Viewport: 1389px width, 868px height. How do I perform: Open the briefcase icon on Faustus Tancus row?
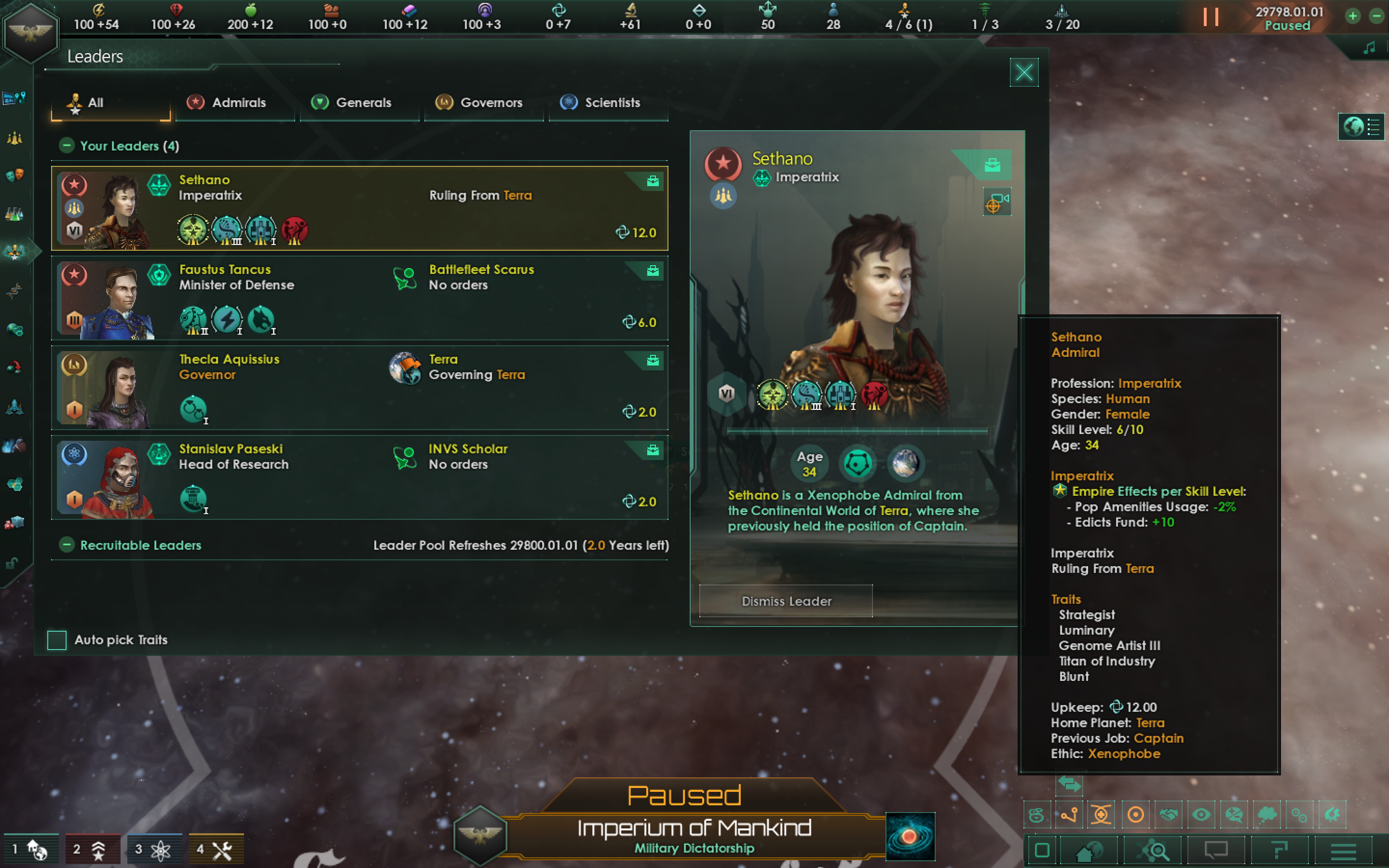coord(653,271)
